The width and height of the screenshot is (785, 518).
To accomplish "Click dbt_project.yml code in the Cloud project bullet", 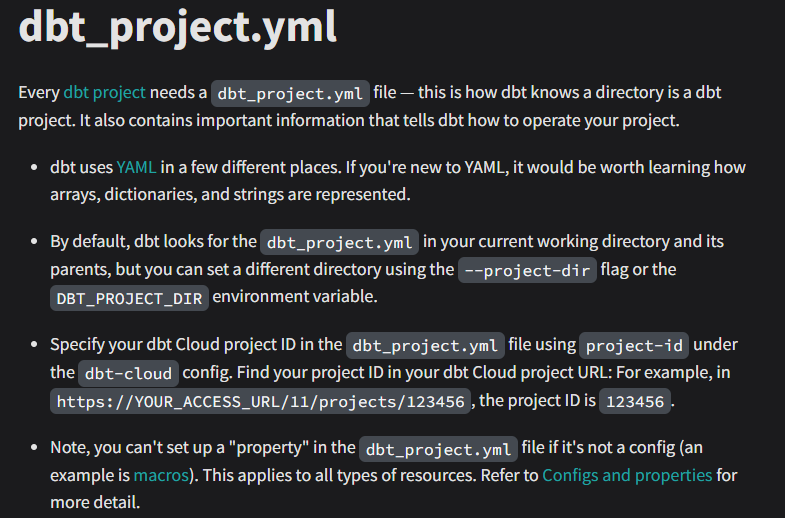I will (x=425, y=346).
